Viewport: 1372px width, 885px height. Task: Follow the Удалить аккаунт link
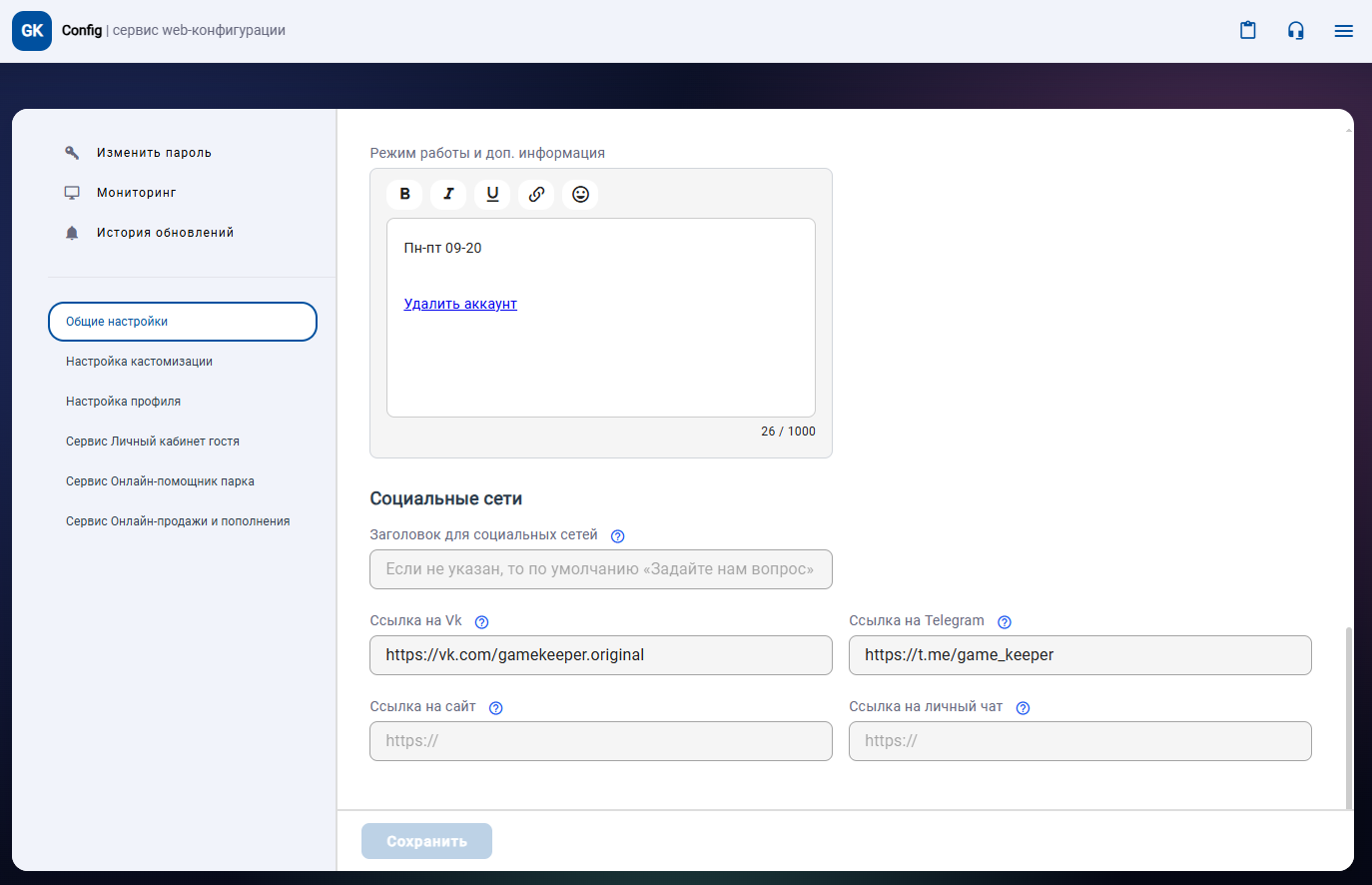click(460, 304)
